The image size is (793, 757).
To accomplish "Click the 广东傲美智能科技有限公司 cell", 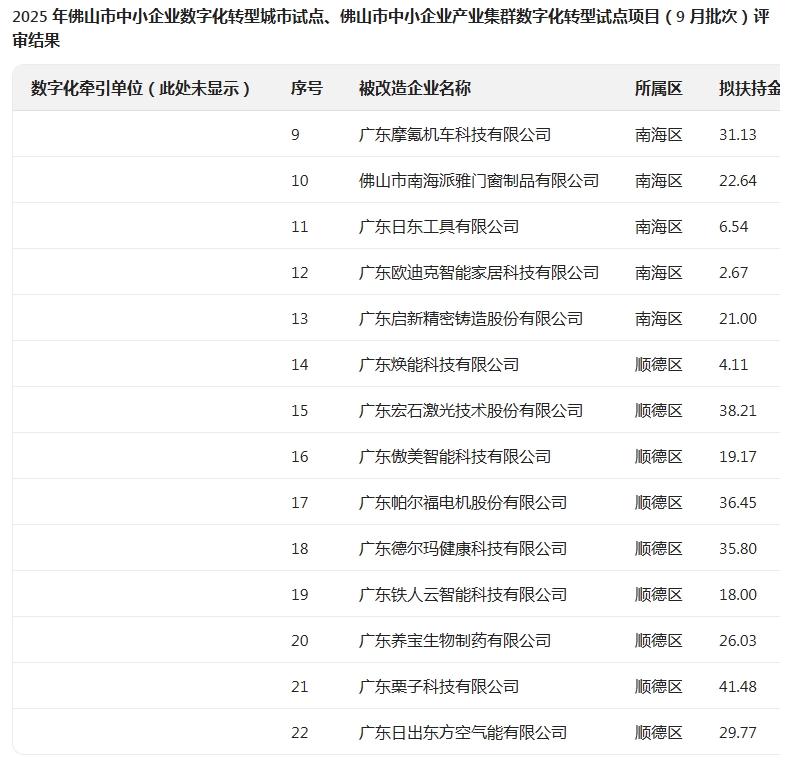I will [454, 456].
